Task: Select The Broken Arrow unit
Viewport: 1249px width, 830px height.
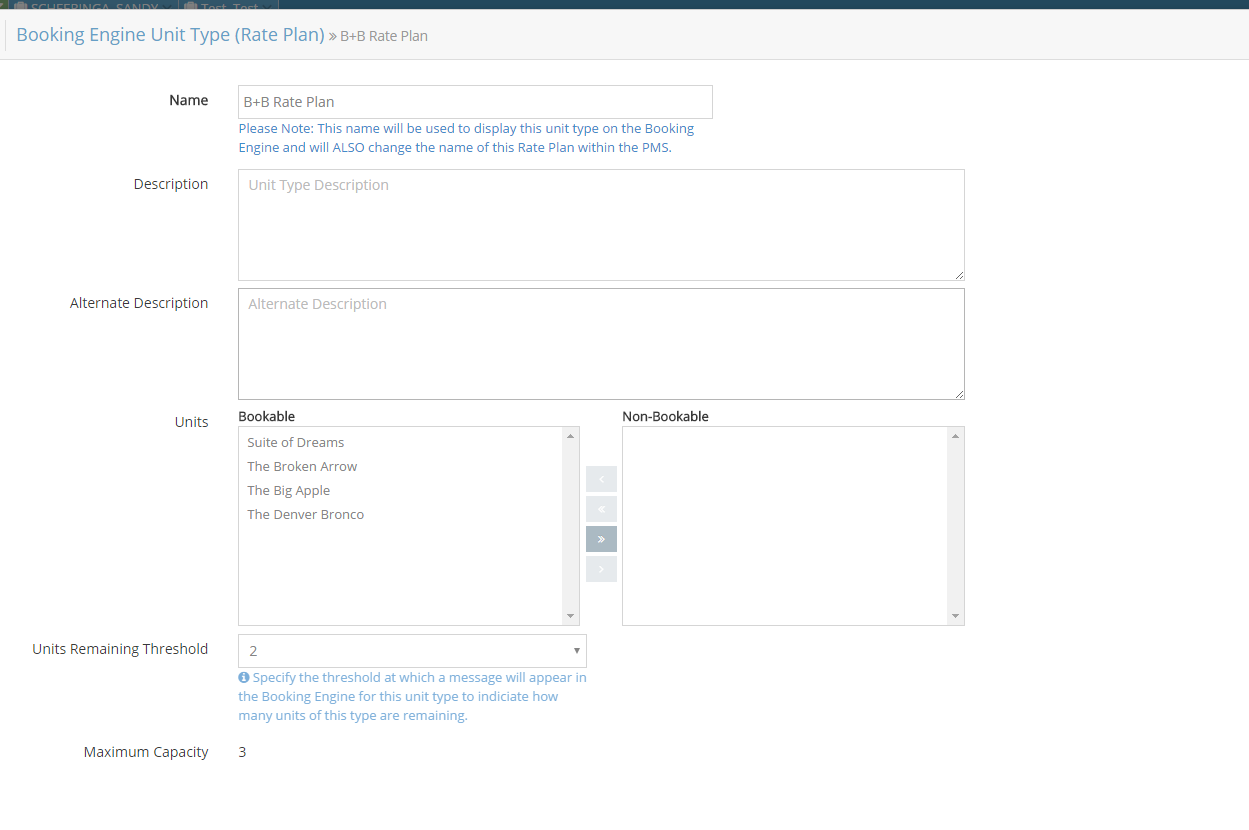Action: point(302,467)
